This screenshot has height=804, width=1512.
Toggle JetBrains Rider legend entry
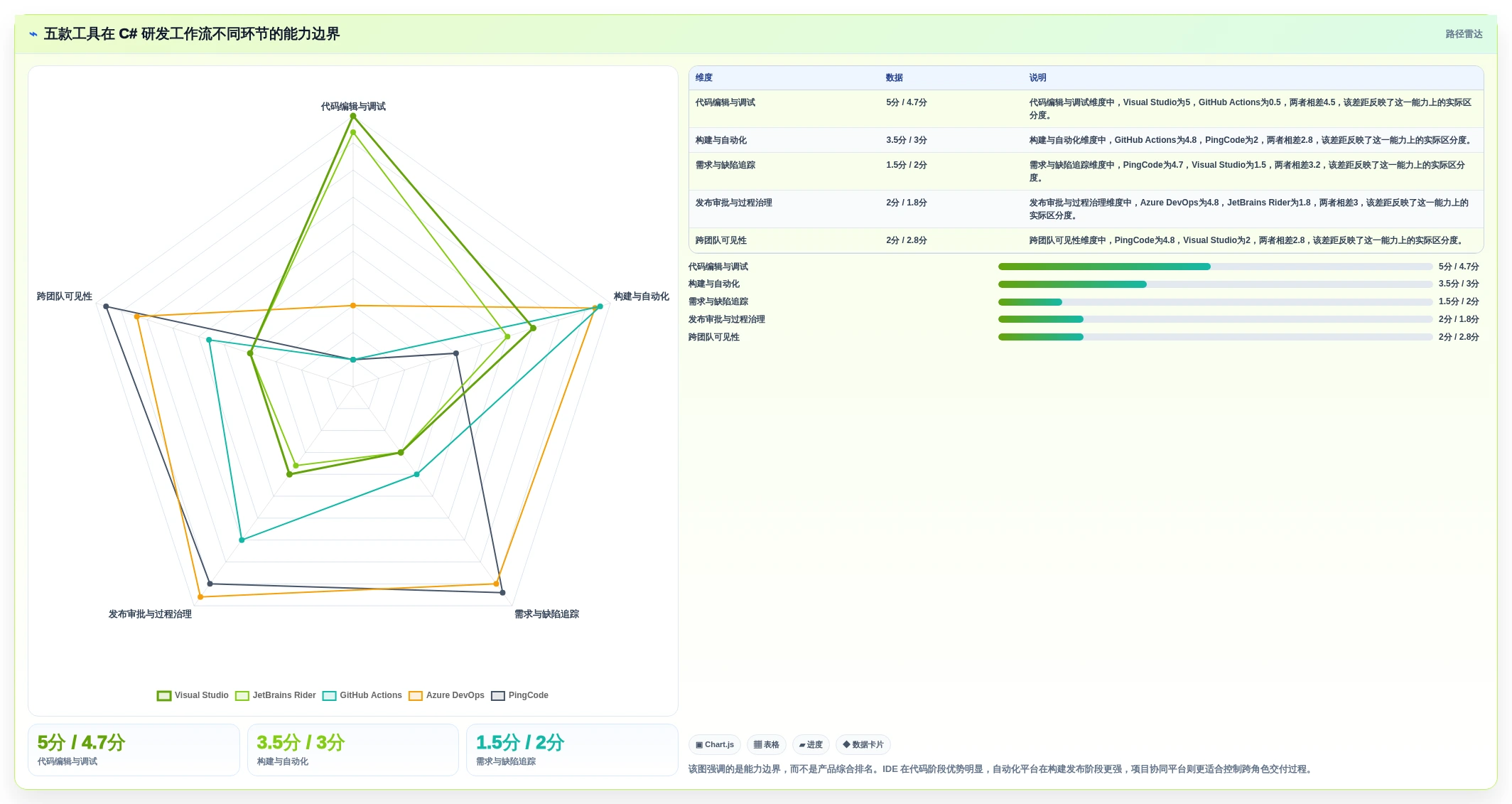coord(275,695)
